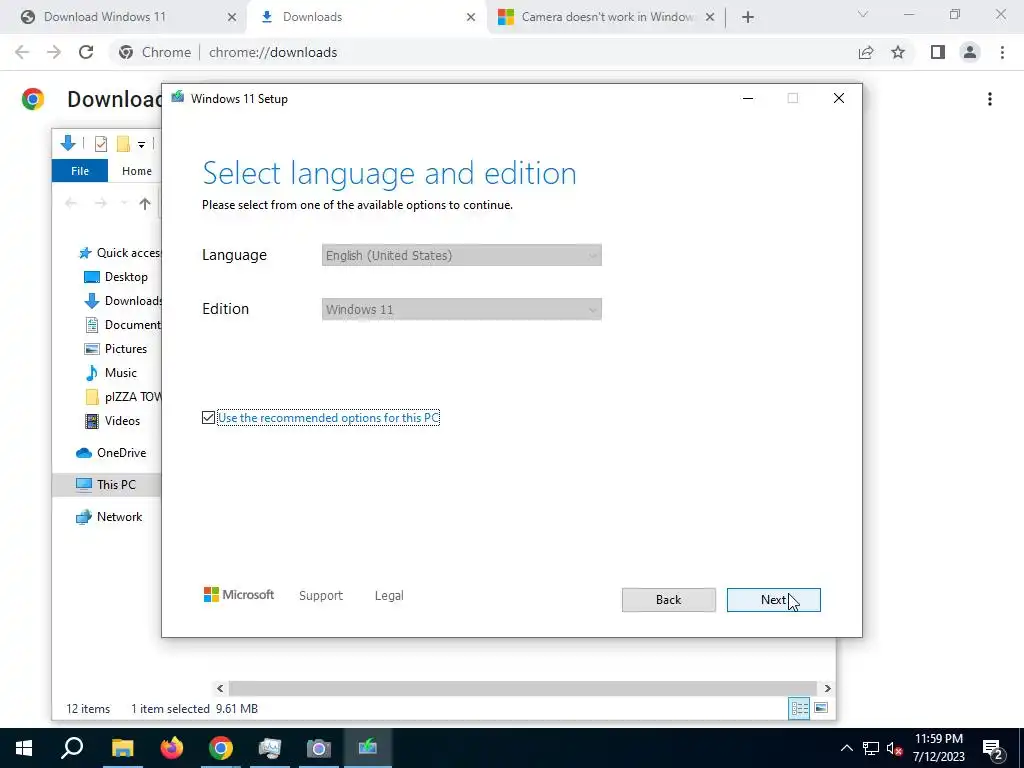Select Desktop in the Explorer sidebar
Viewport: 1024px width, 768px height.
116,277
